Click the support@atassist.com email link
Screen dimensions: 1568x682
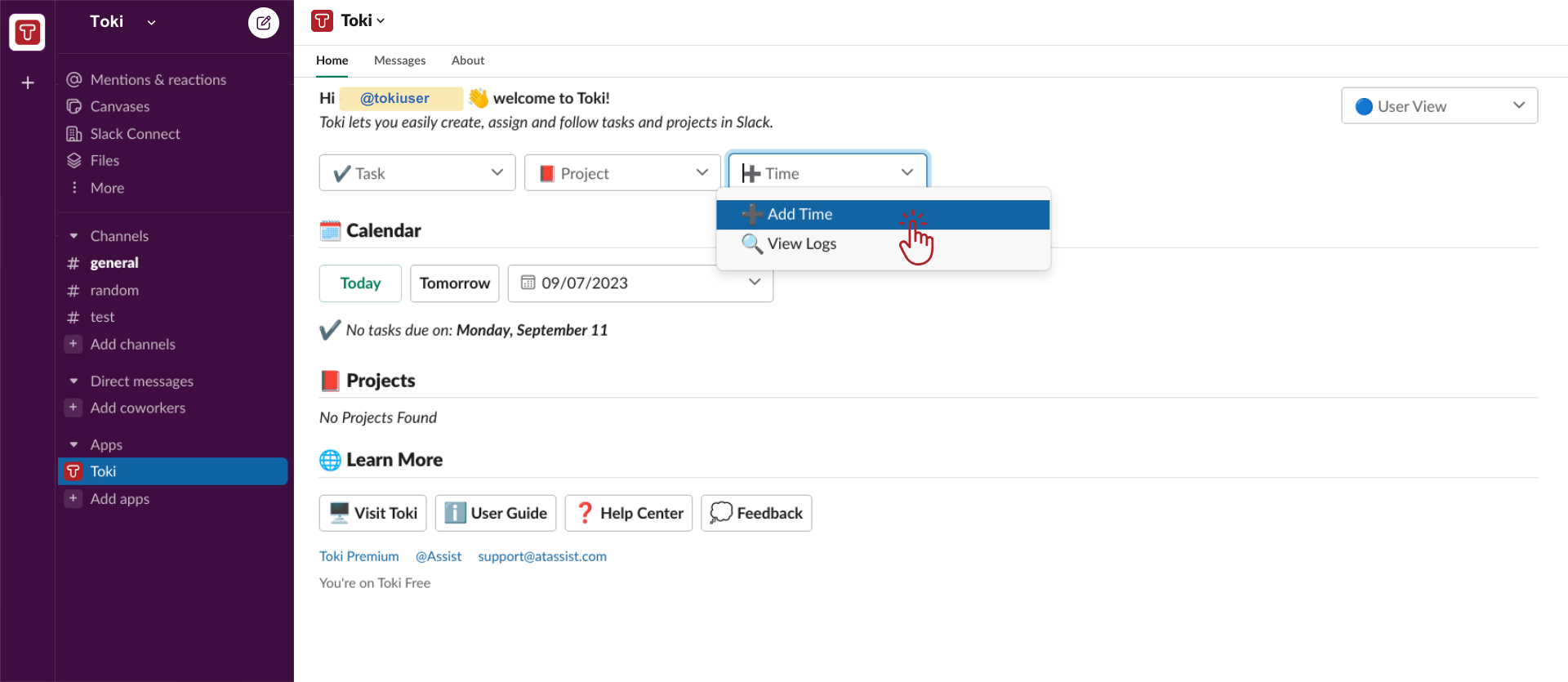[542, 556]
